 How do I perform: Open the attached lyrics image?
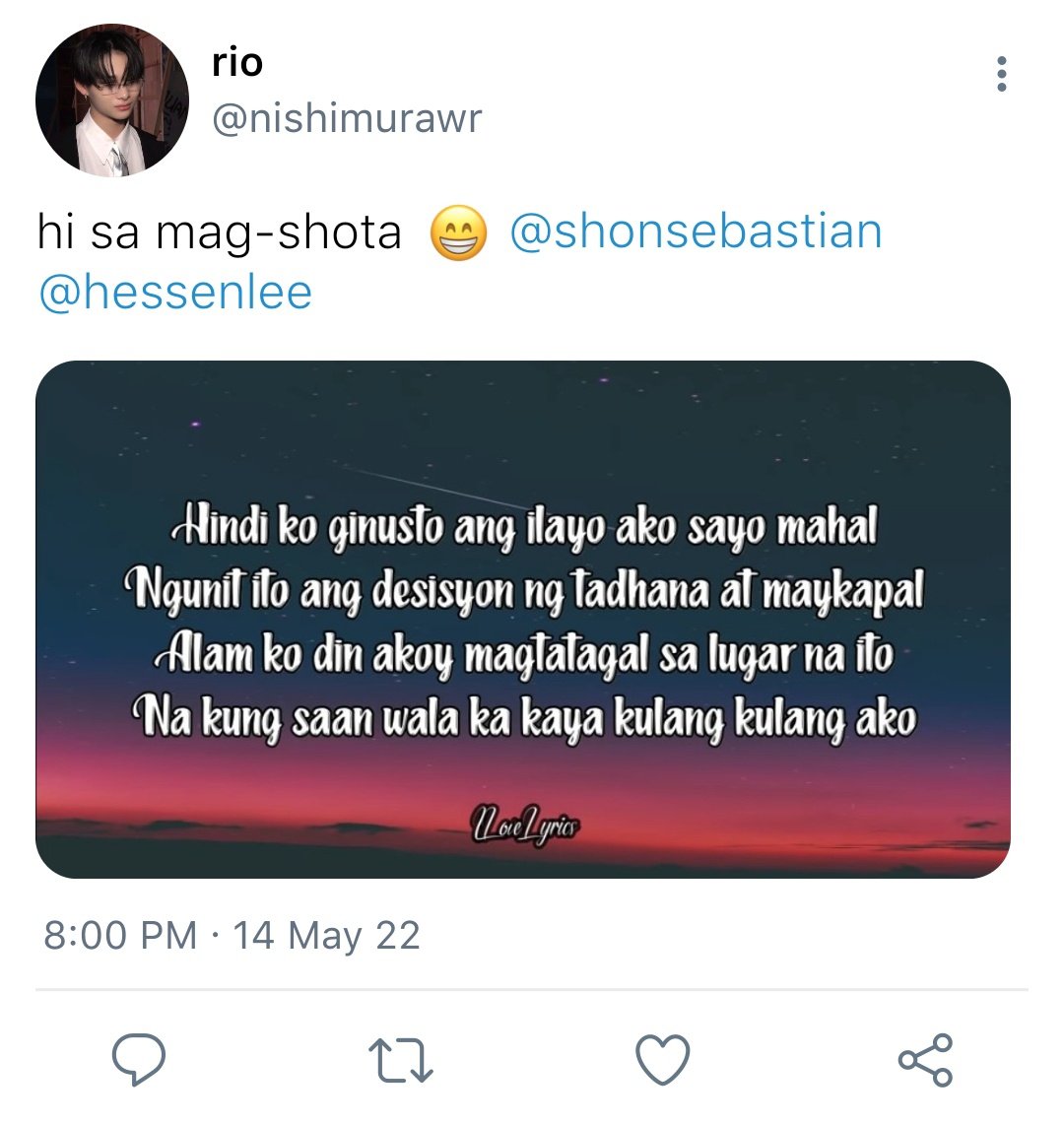click(523, 620)
